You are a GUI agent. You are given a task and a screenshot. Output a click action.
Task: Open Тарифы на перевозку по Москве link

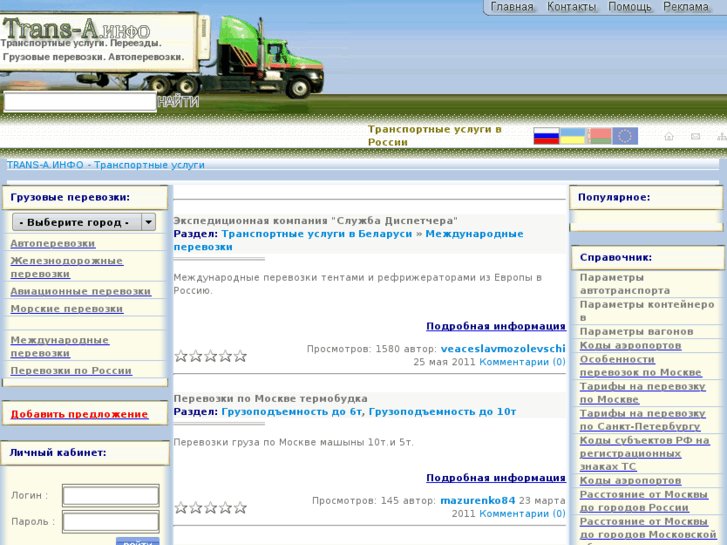(643, 393)
